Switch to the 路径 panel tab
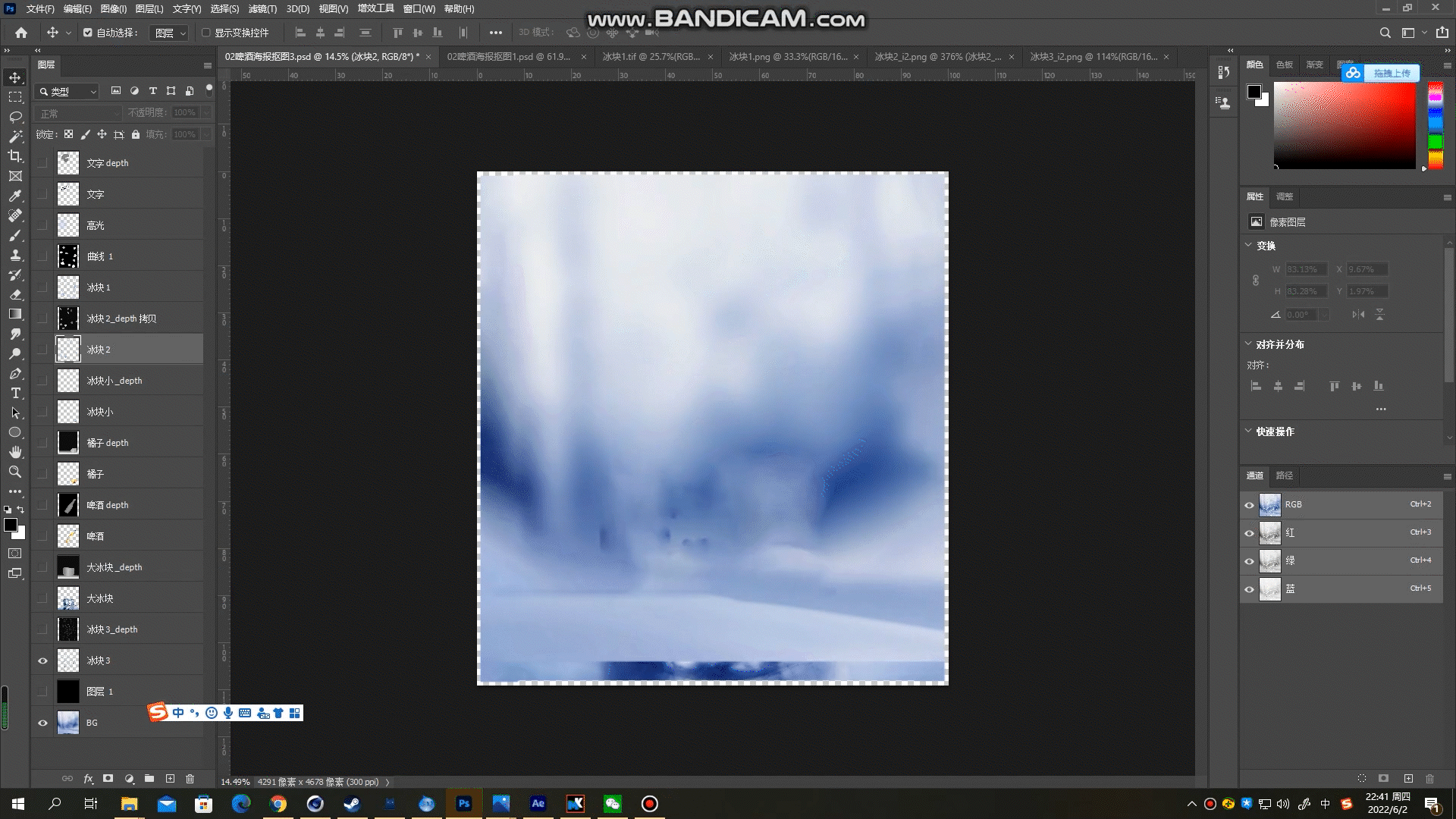 click(1284, 475)
